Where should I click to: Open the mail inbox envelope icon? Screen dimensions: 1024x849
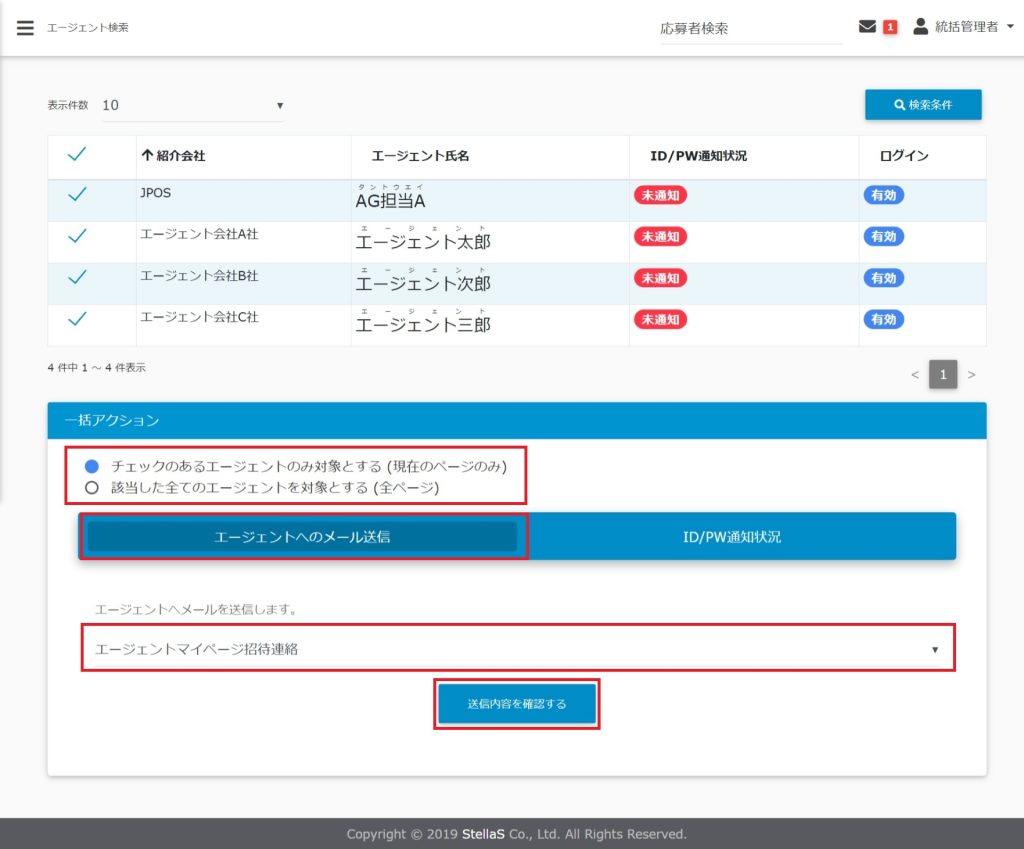point(867,27)
